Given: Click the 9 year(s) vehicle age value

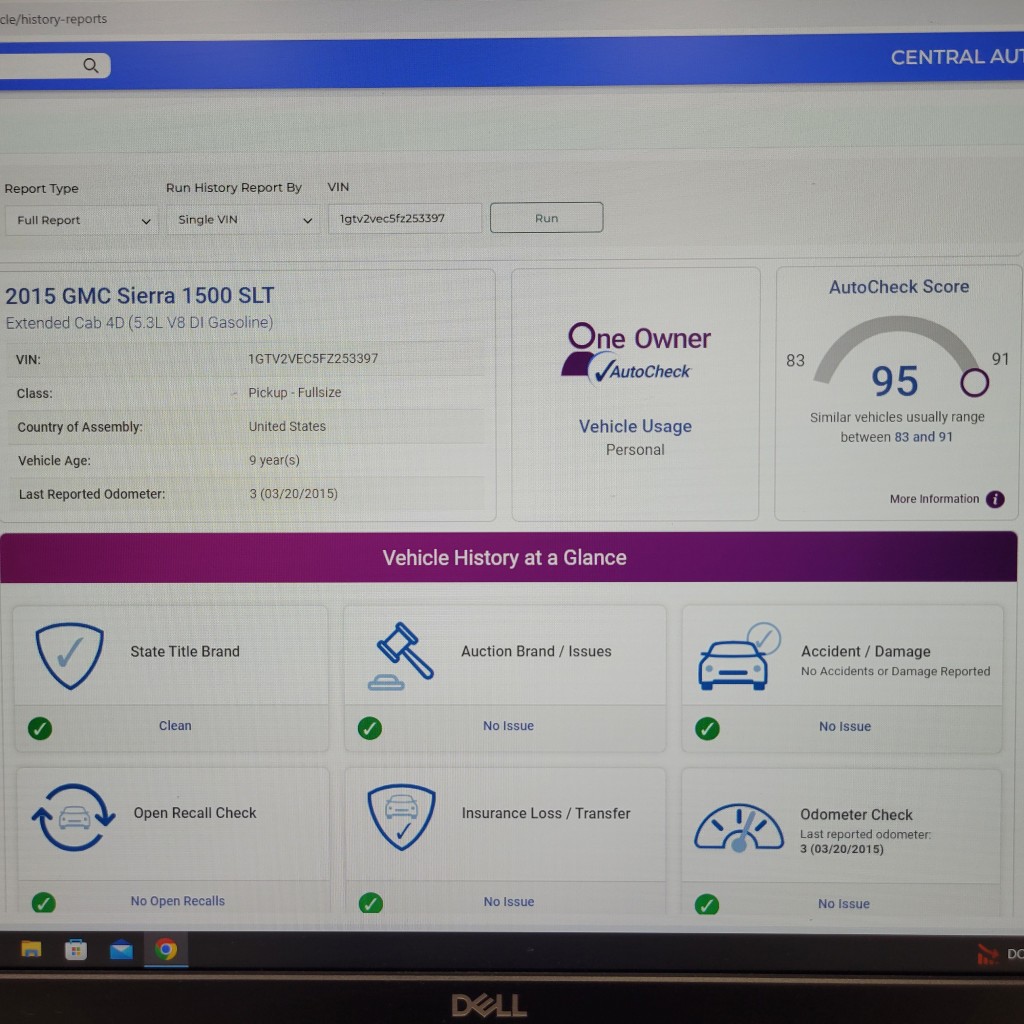Looking at the screenshot, I should tap(274, 460).
